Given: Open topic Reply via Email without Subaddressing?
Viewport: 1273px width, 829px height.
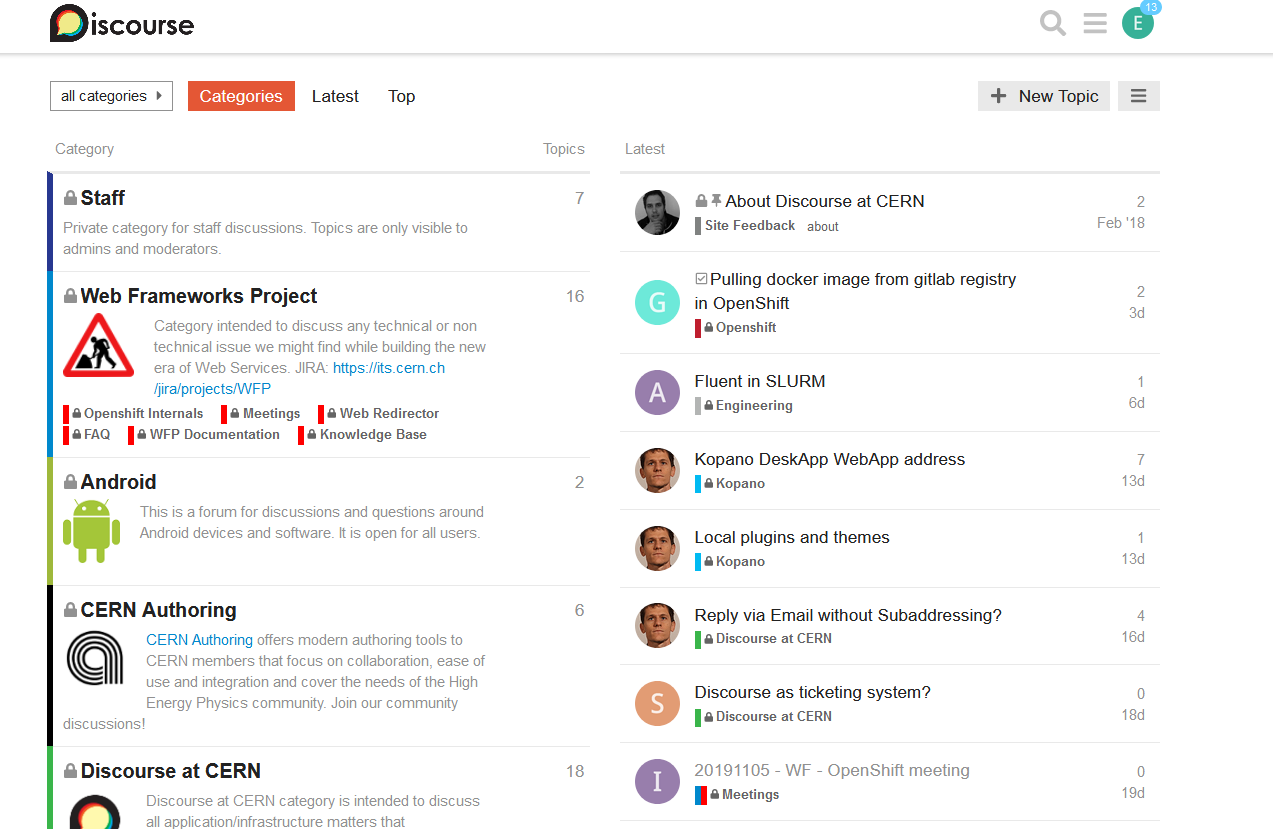Looking at the screenshot, I should pos(848,615).
